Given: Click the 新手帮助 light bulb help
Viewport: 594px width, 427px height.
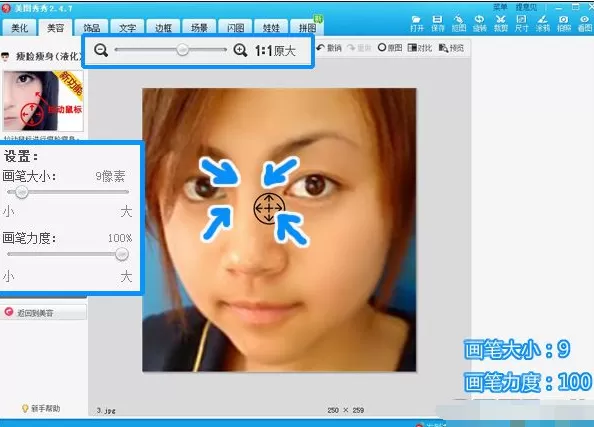Looking at the screenshot, I should (x=41, y=408).
